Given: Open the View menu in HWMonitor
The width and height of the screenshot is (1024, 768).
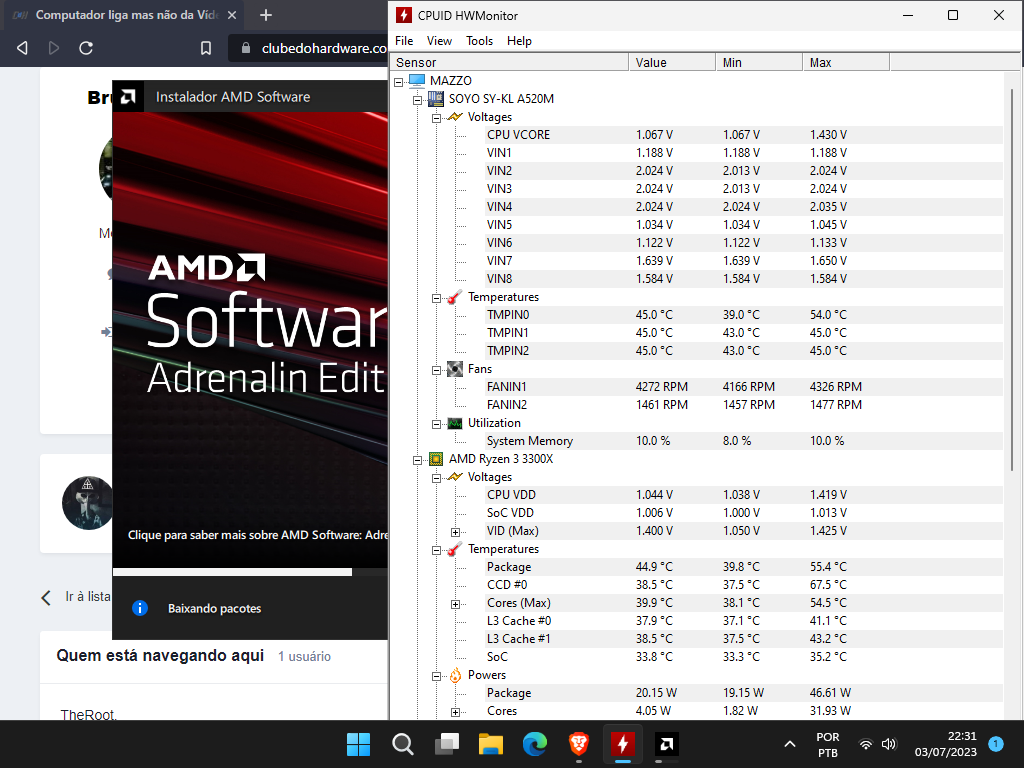Looking at the screenshot, I should coord(439,40).
